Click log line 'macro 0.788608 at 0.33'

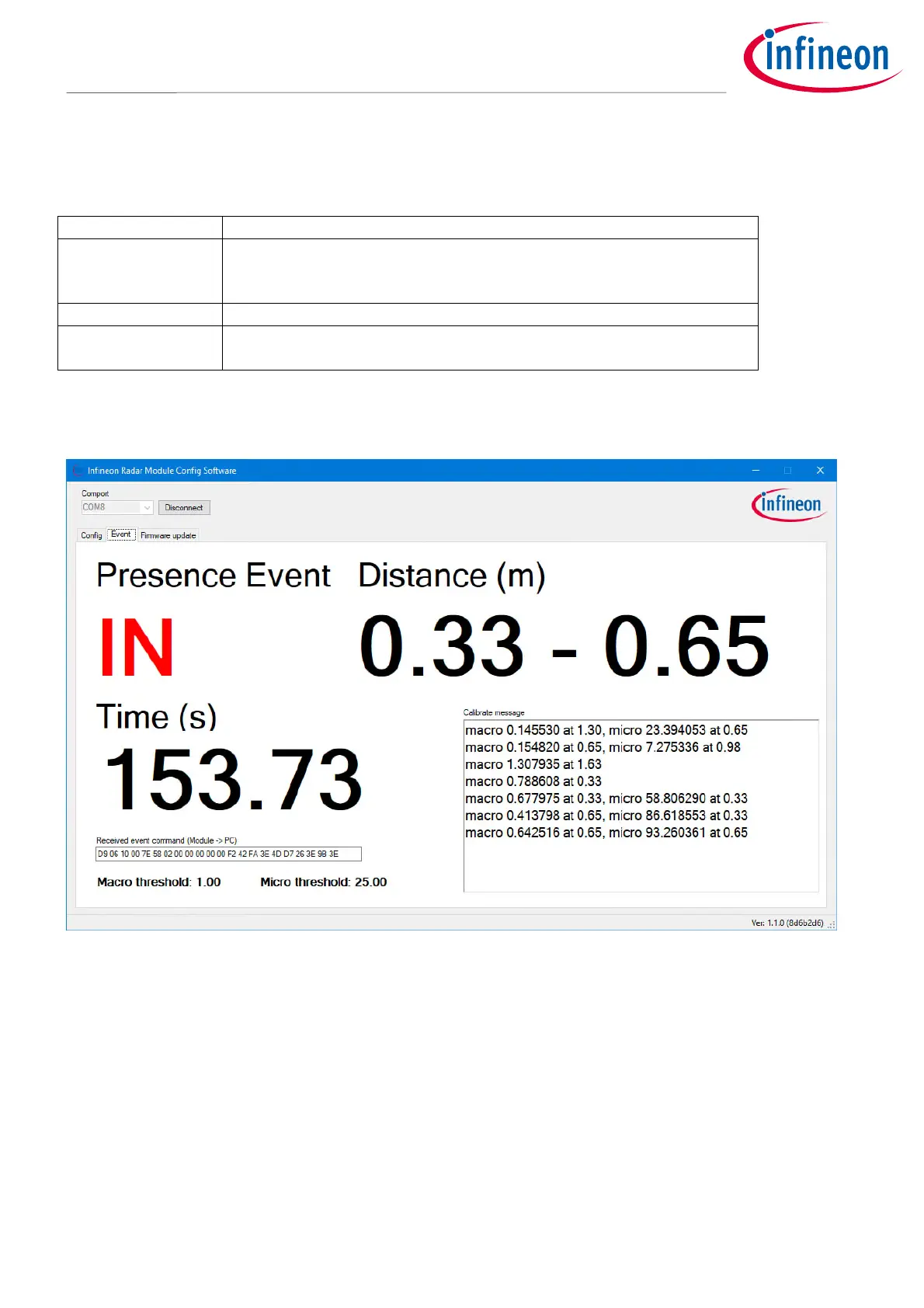point(533,781)
